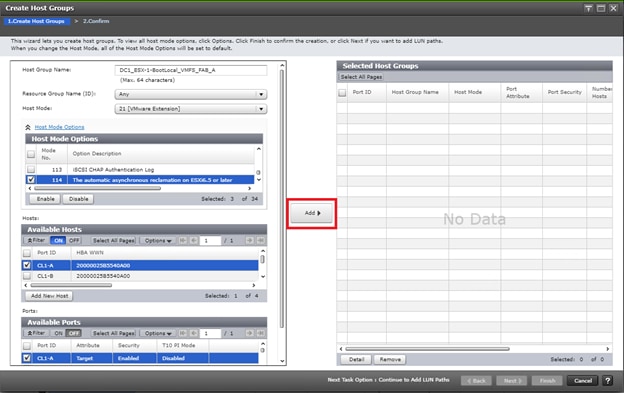Go to first page in Available Hosts
This screenshot has width=624, height=393.
click(x=182, y=240)
